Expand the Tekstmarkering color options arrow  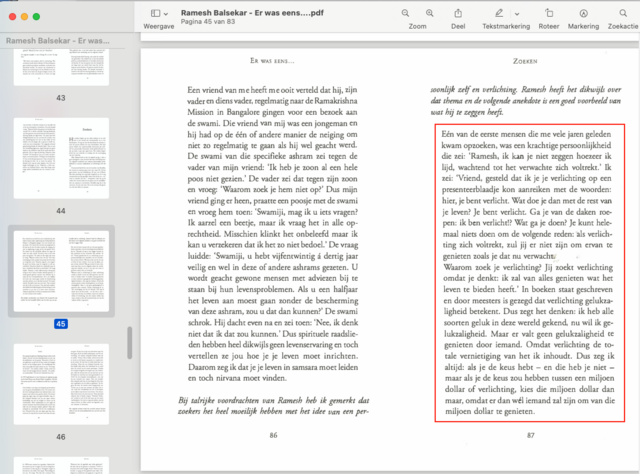click(x=517, y=14)
